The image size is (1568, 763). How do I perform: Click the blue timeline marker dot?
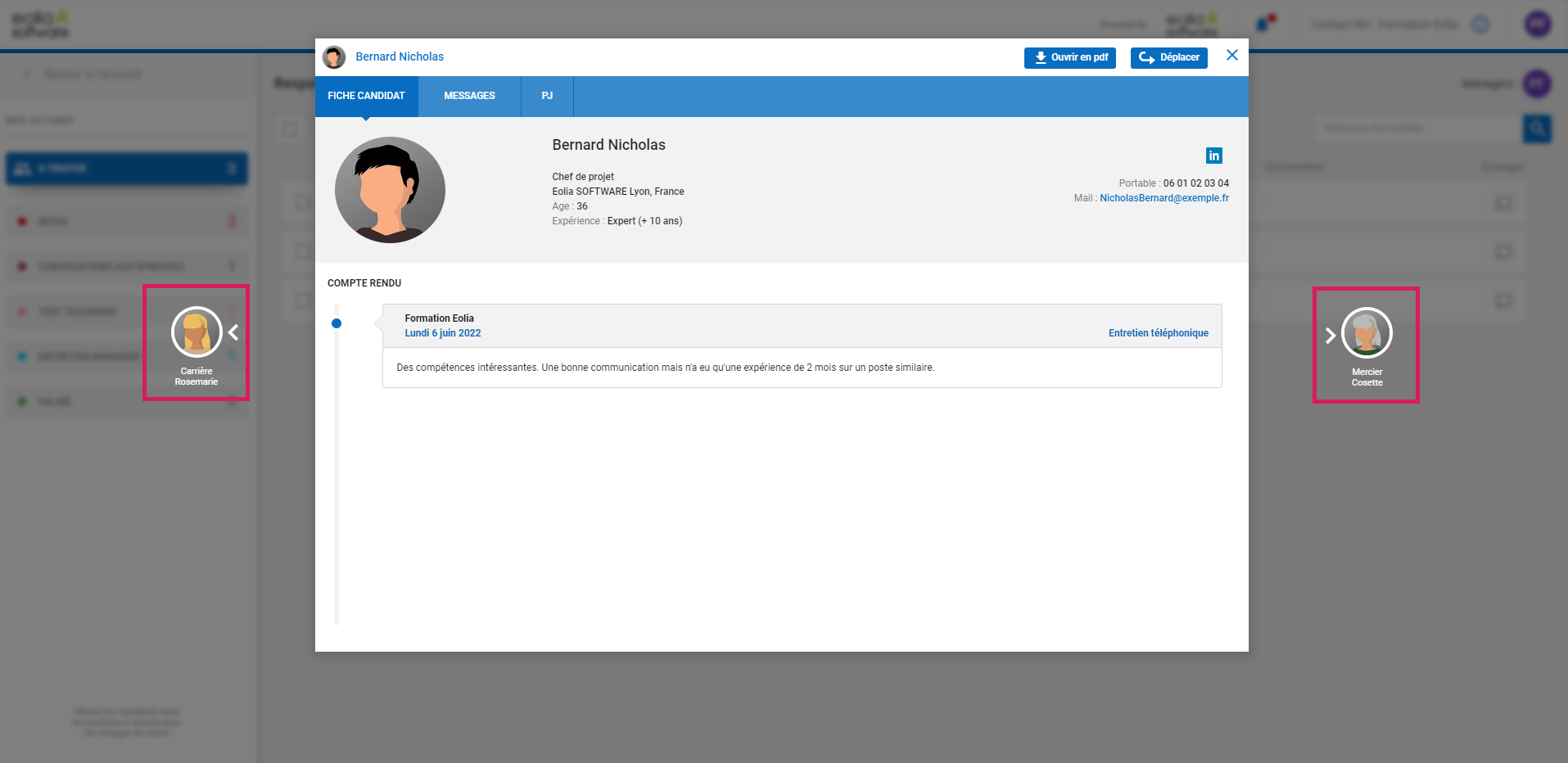point(337,323)
